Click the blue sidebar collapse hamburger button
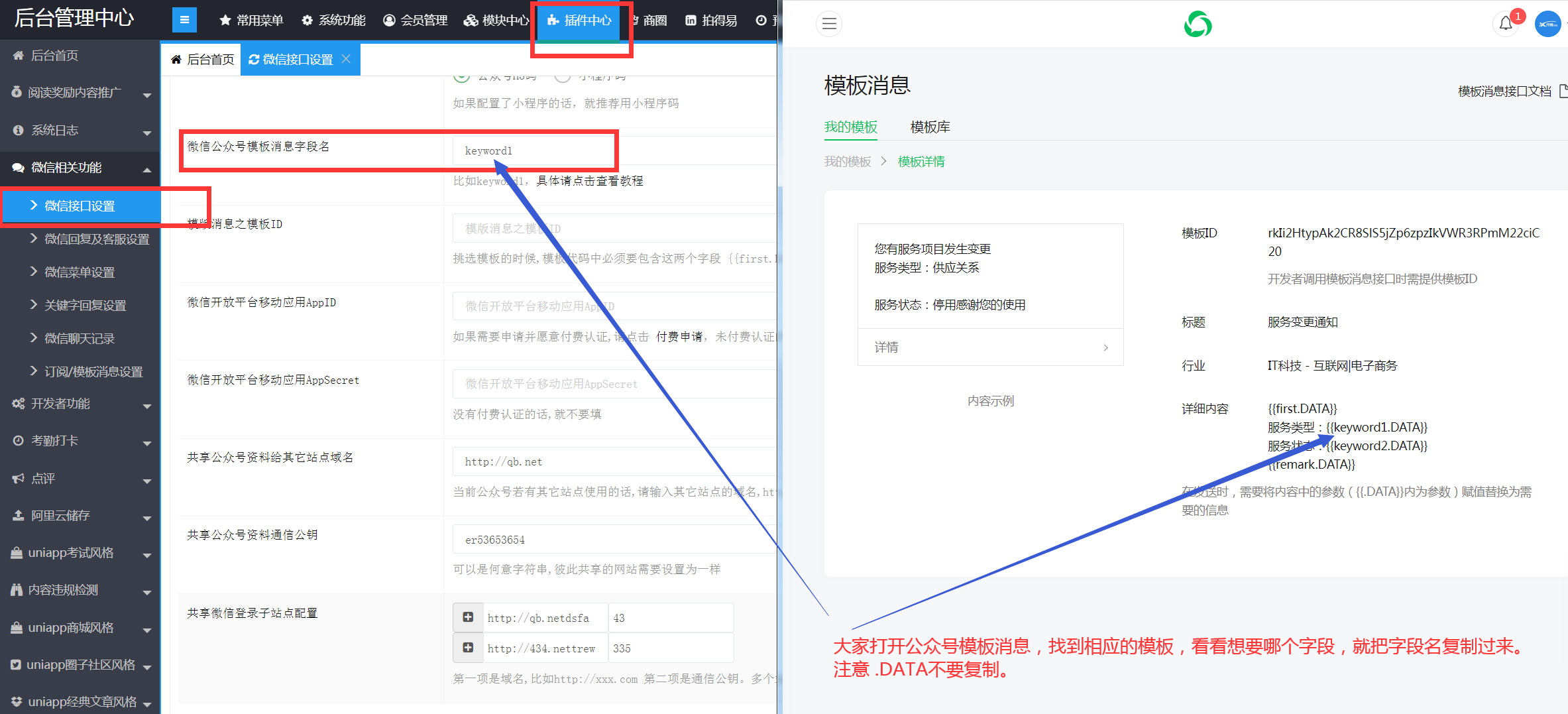The height and width of the screenshot is (714, 1568). tap(184, 20)
